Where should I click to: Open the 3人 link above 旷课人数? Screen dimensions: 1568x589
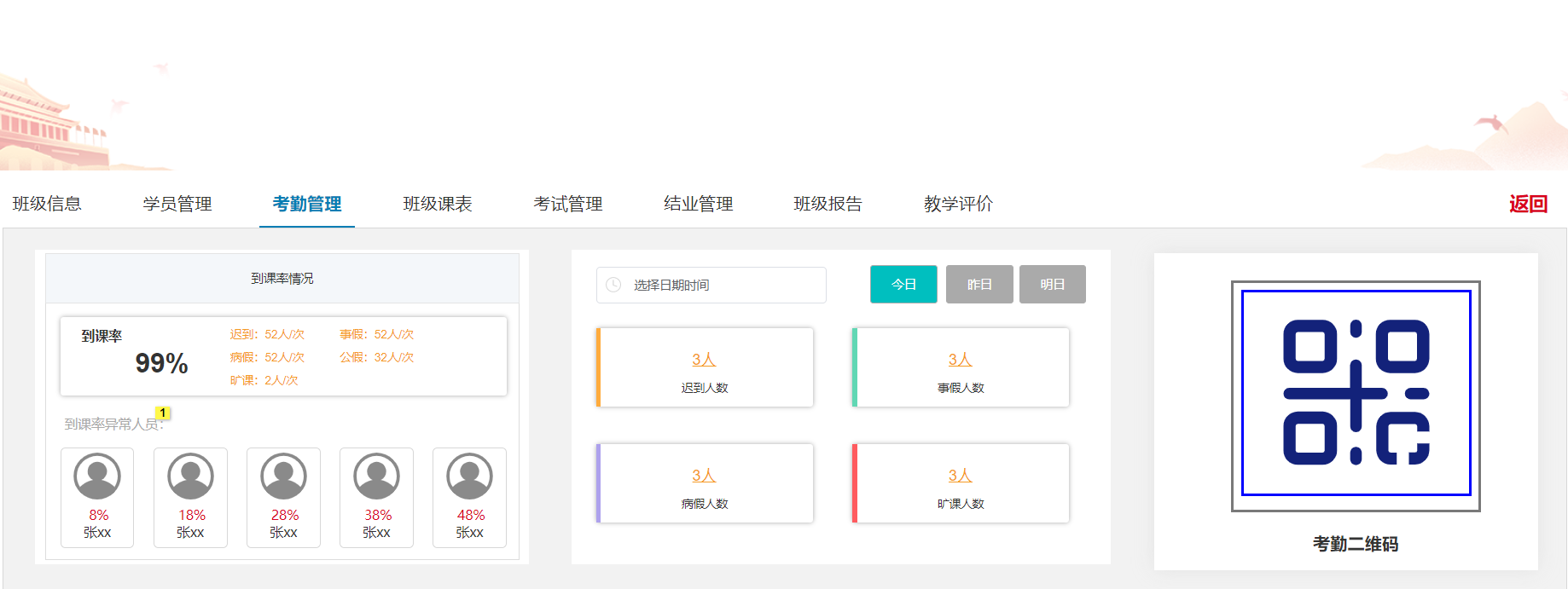[960, 476]
